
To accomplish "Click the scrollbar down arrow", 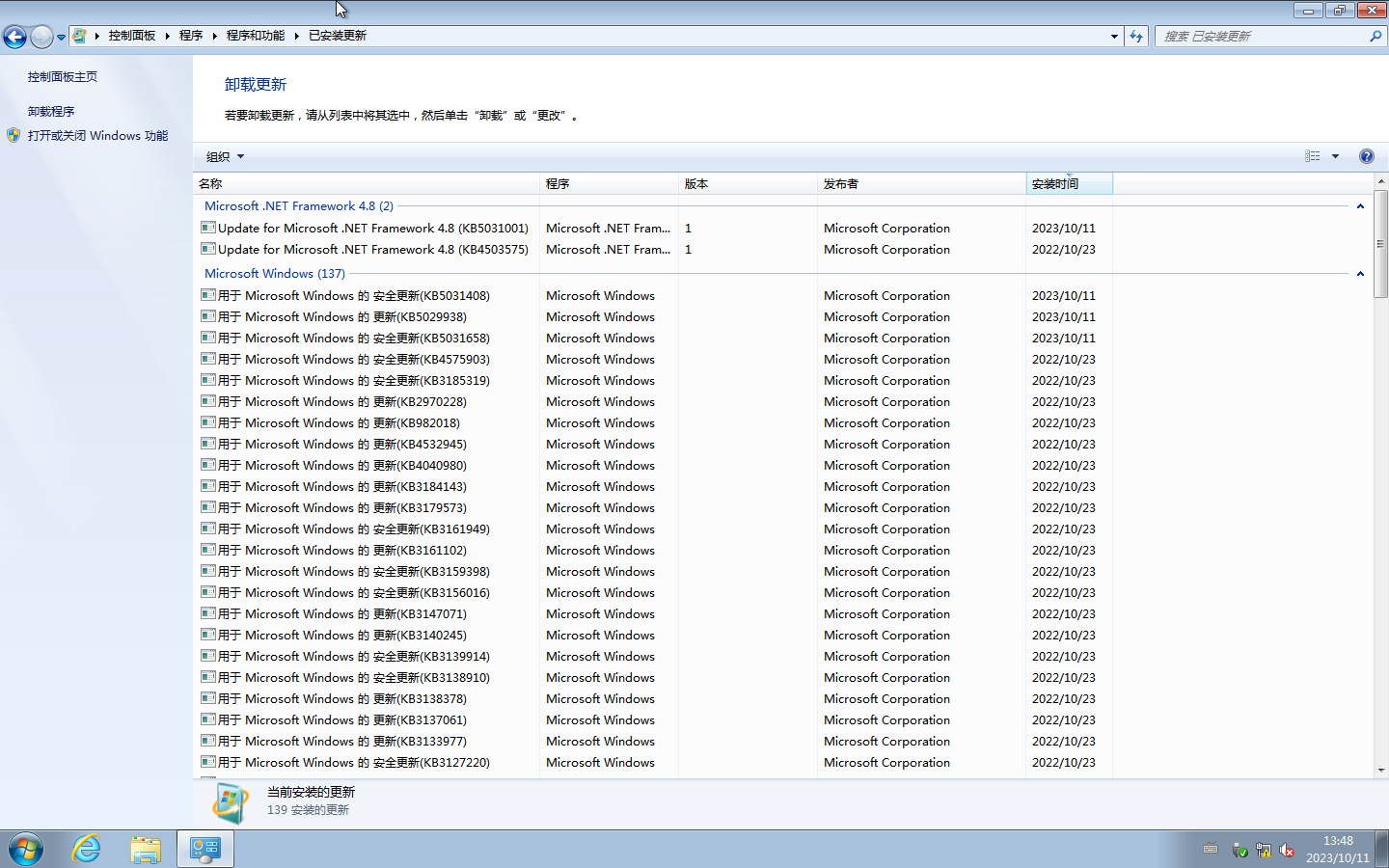I will point(1381,771).
